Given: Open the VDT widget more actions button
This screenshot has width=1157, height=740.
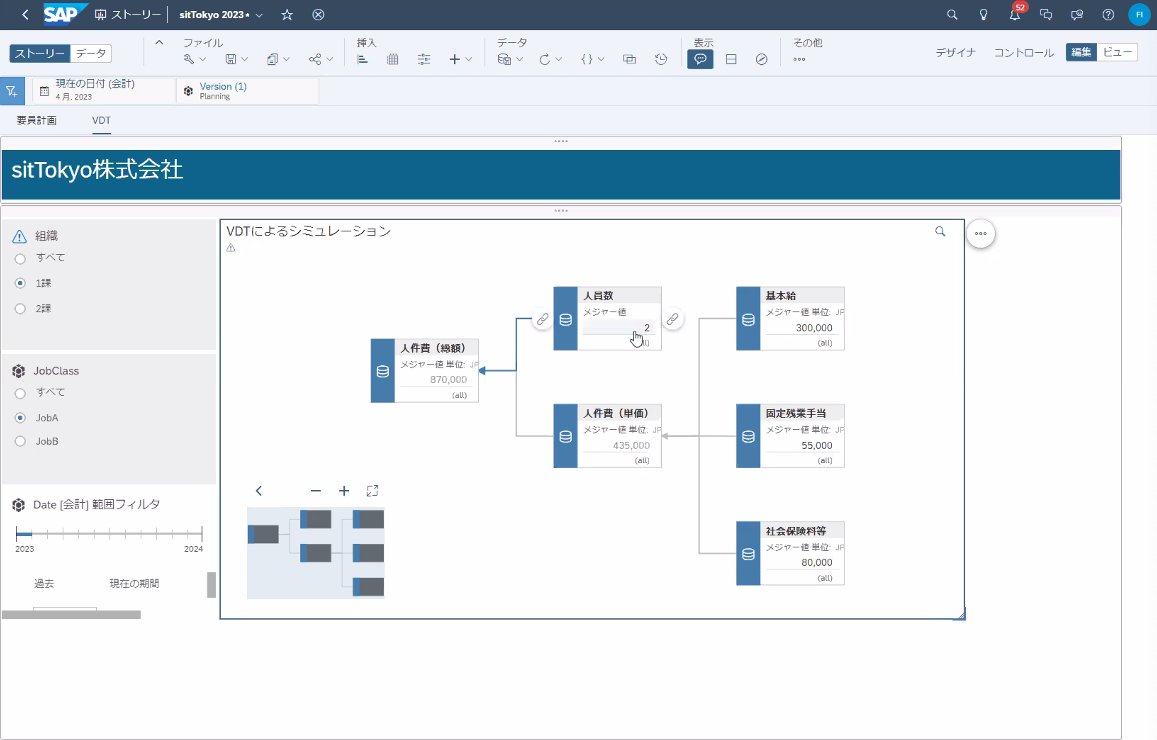Looking at the screenshot, I should (x=981, y=233).
